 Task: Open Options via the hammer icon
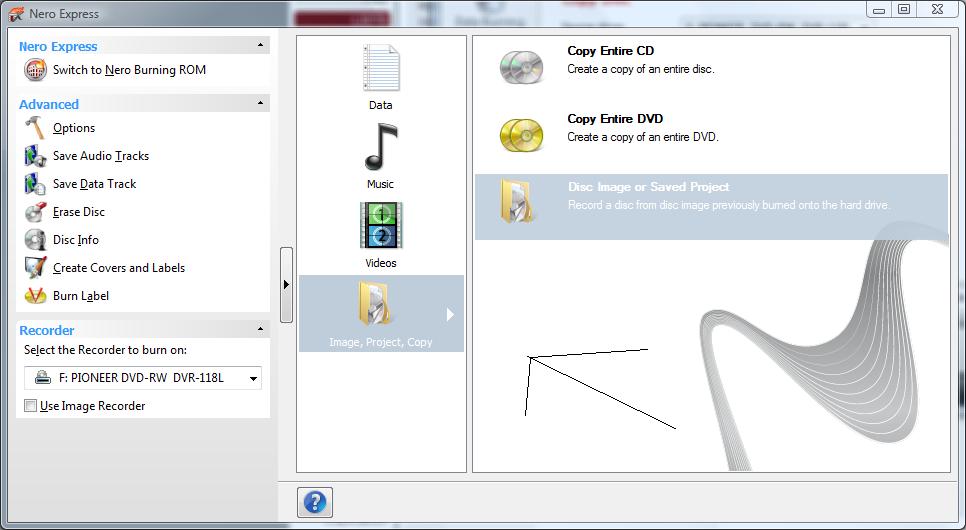coord(35,128)
